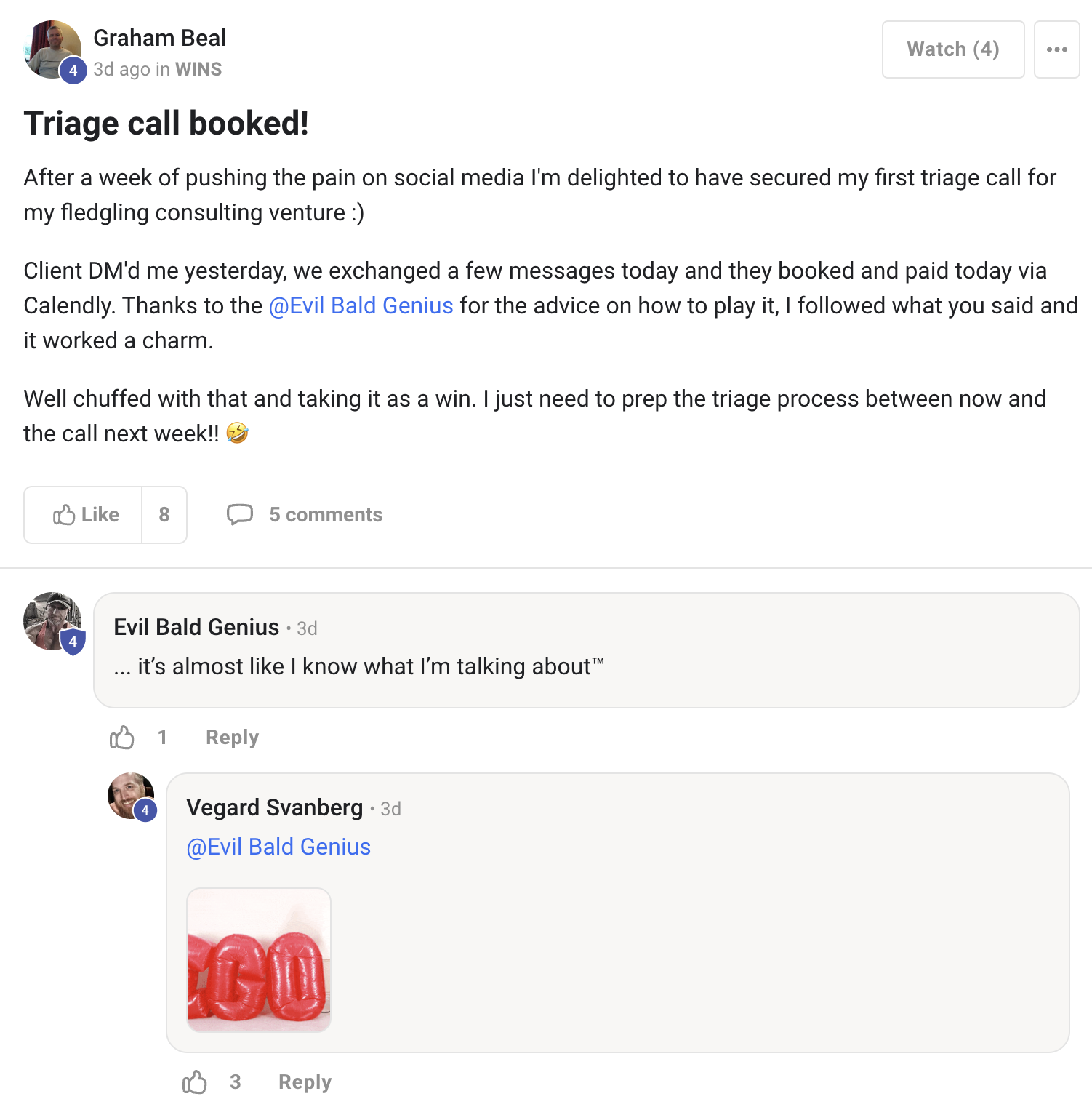Reply to Evil Bald Genius's comment
Screen dimensions: 1092x1099
click(232, 737)
